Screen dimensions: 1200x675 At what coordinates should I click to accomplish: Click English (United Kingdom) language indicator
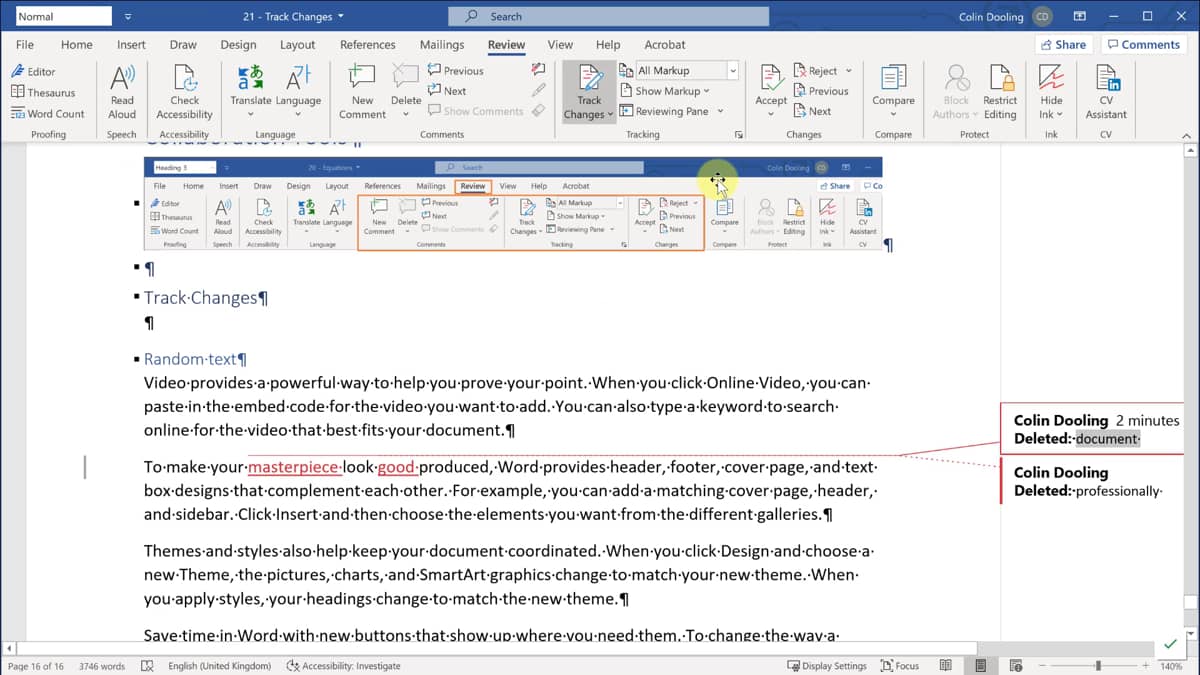point(219,666)
